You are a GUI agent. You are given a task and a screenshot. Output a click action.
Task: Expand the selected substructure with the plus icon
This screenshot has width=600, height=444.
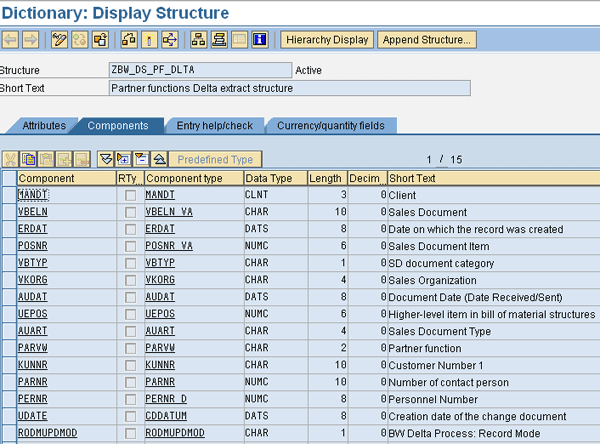pos(123,159)
